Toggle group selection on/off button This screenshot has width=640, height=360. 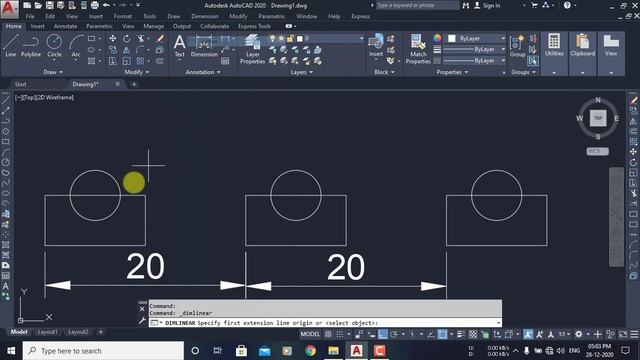point(533,61)
